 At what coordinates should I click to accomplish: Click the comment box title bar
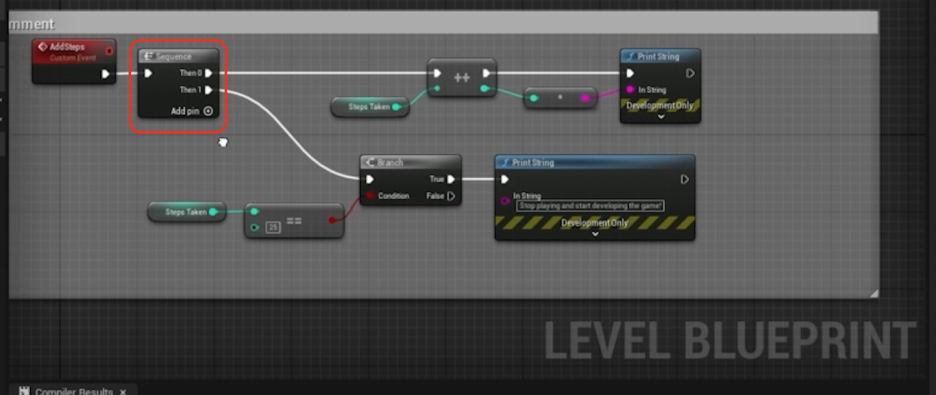click(444, 24)
